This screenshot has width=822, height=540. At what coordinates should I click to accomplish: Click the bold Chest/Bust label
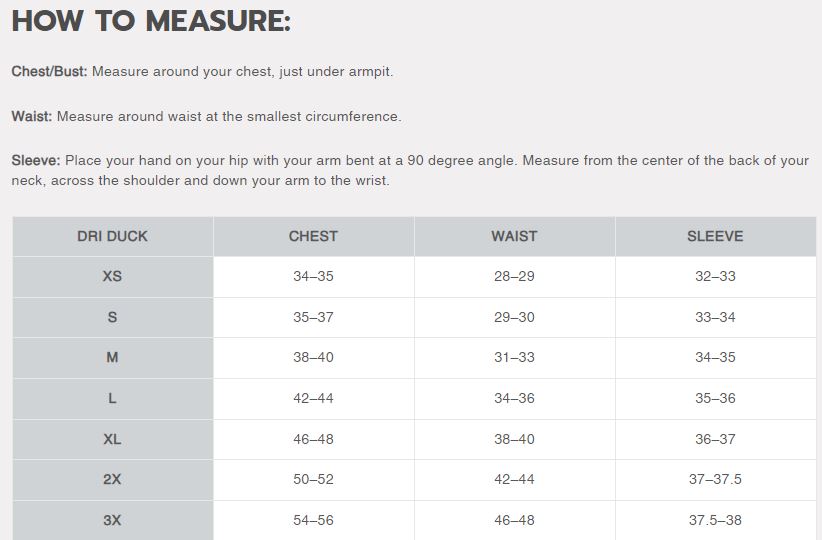[x=49, y=72]
